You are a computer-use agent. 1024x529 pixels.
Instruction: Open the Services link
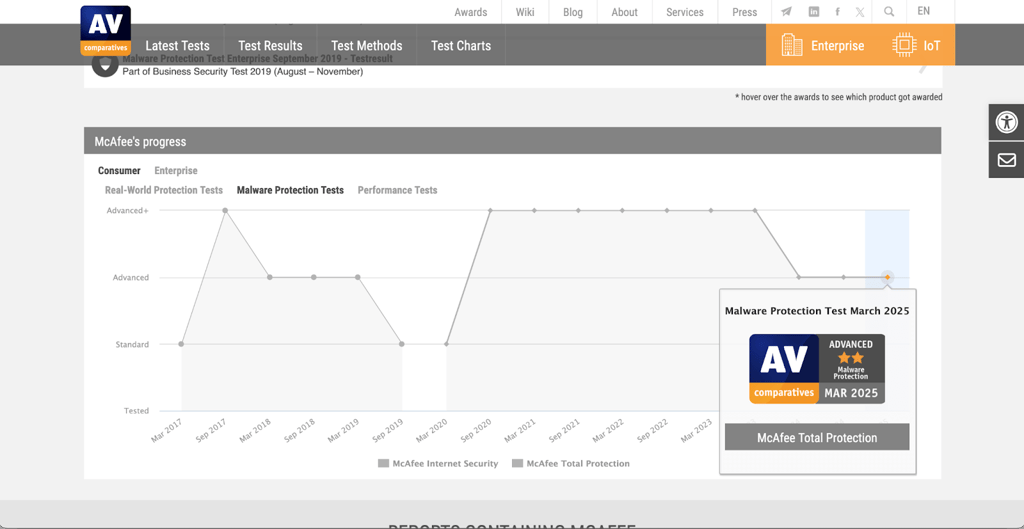685,12
